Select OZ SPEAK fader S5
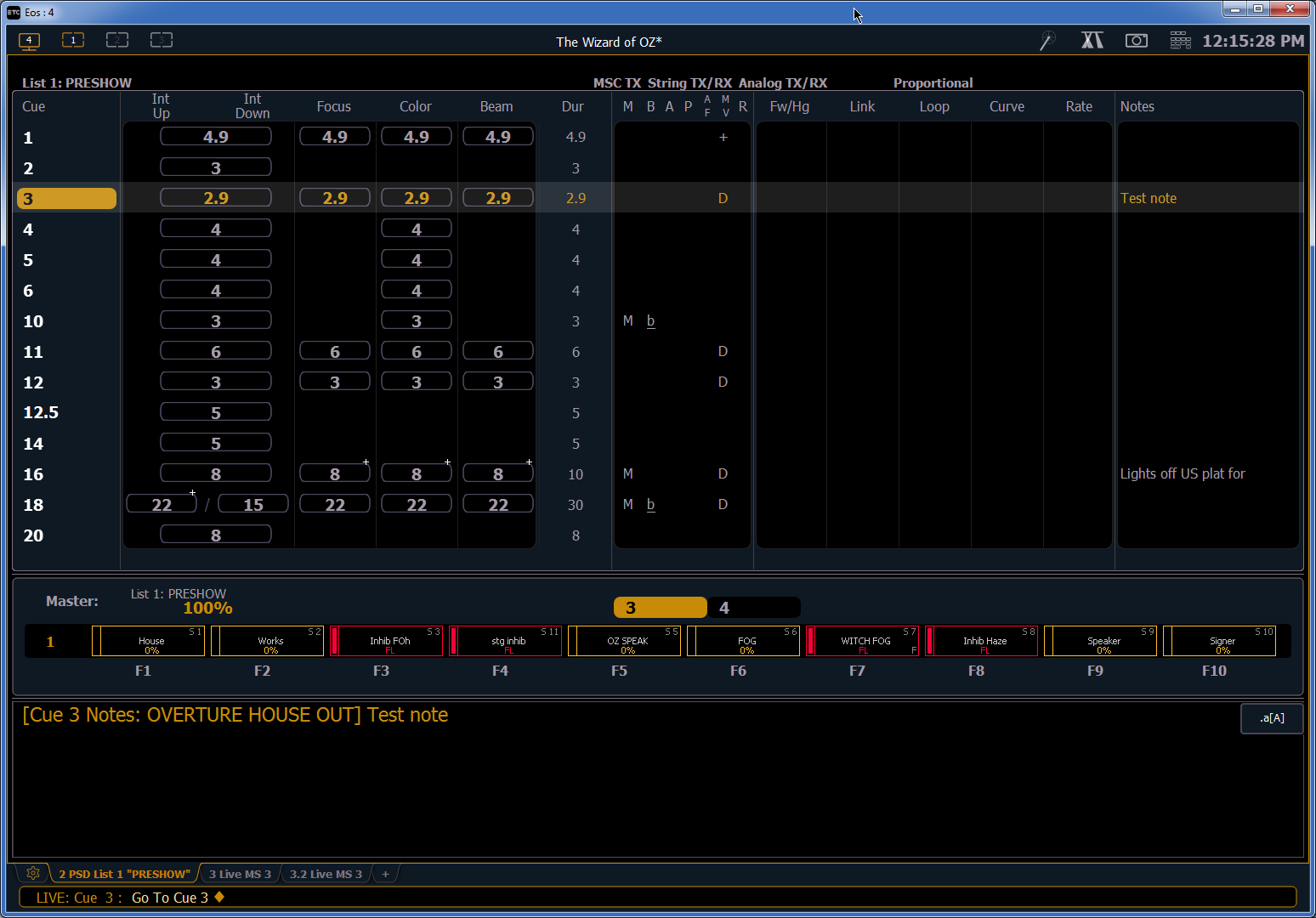This screenshot has width=1316, height=918. 624,641
